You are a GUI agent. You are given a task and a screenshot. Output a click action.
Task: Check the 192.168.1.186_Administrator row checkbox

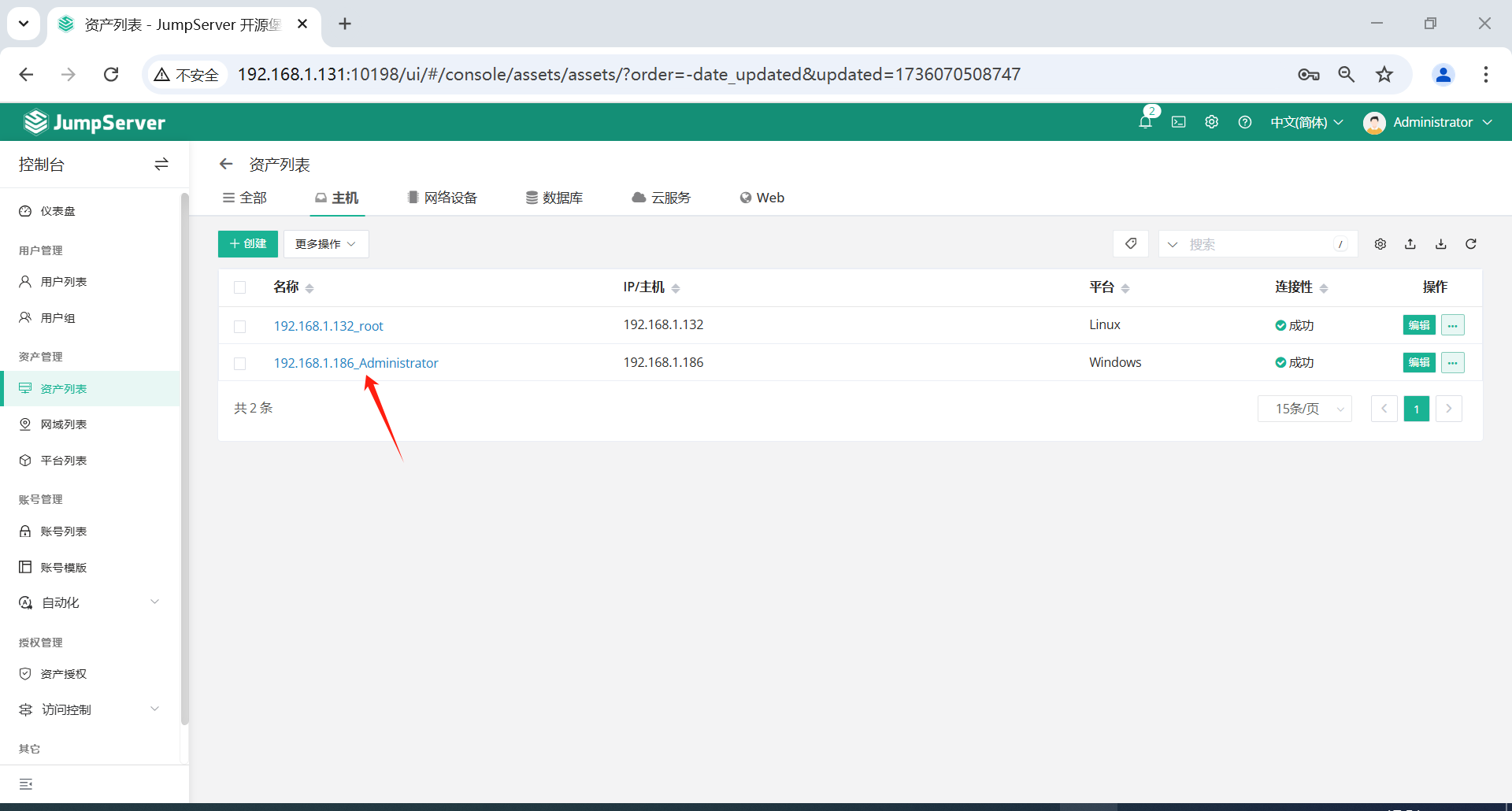[x=240, y=363]
